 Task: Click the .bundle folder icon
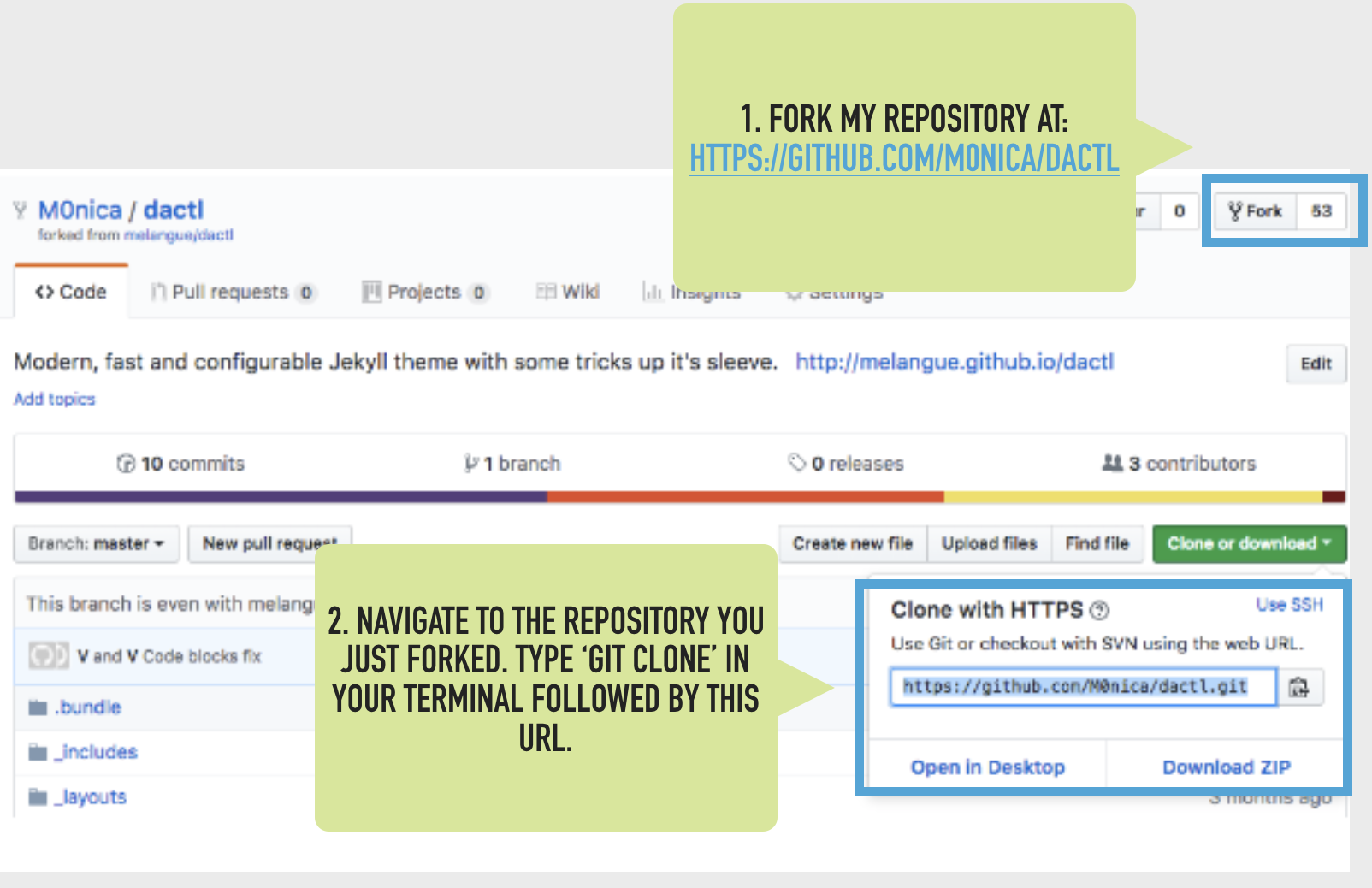[38, 707]
